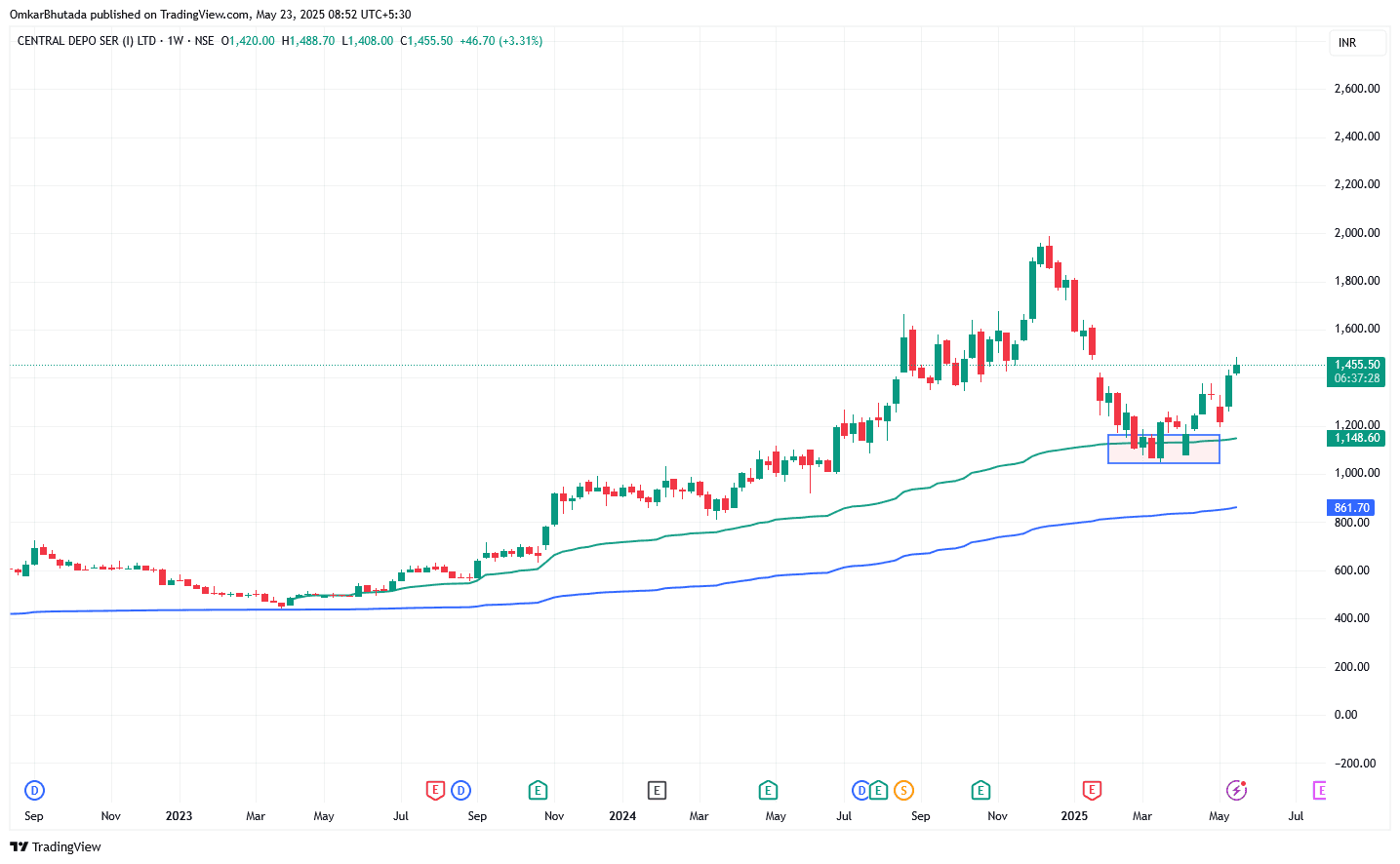Image resolution: width=1400 pixels, height=864 pixels.
Task: Open the INR currency selector
Action: pyautogui.click(x=1357, y=43)
